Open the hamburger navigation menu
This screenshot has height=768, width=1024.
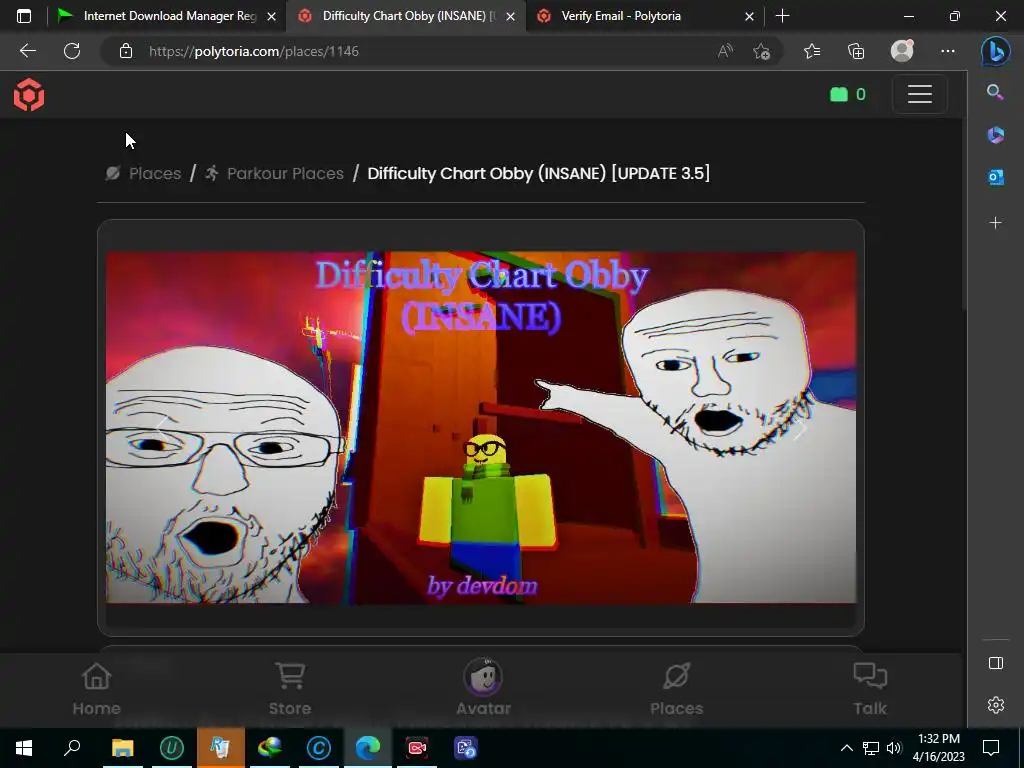pyautogui.click(x=920, y=94)
